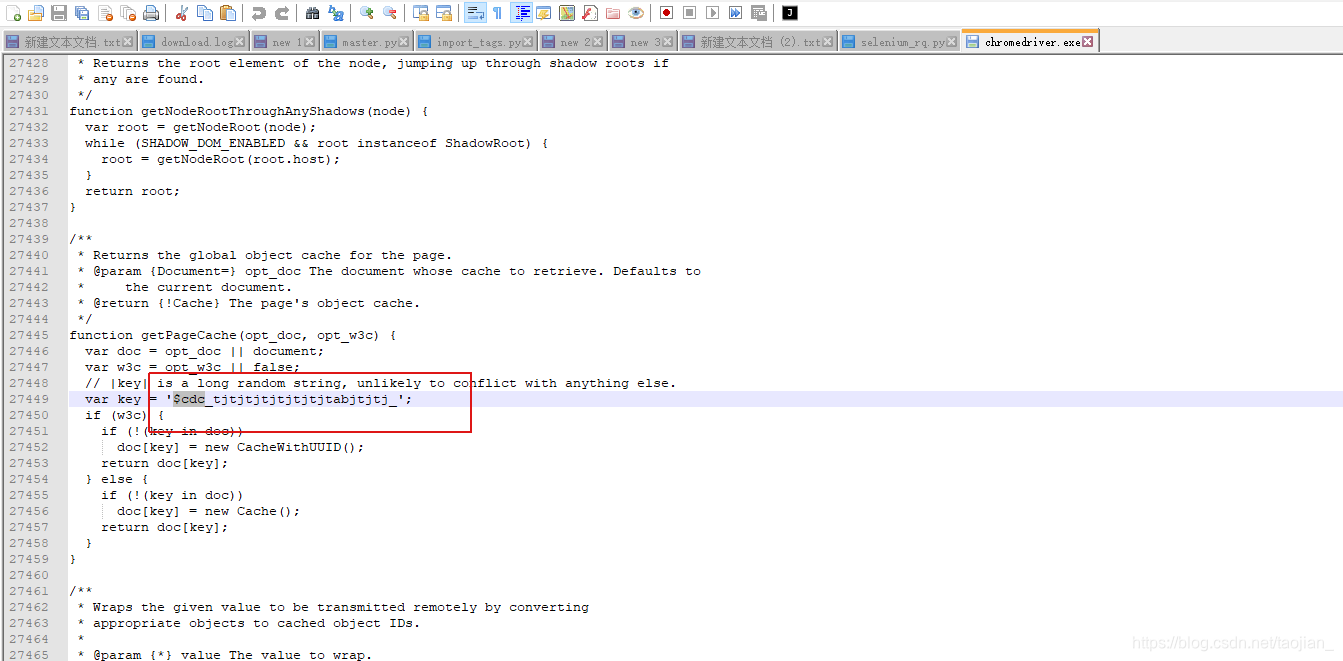Switch to the new 3 tab

tap(643, 42)
